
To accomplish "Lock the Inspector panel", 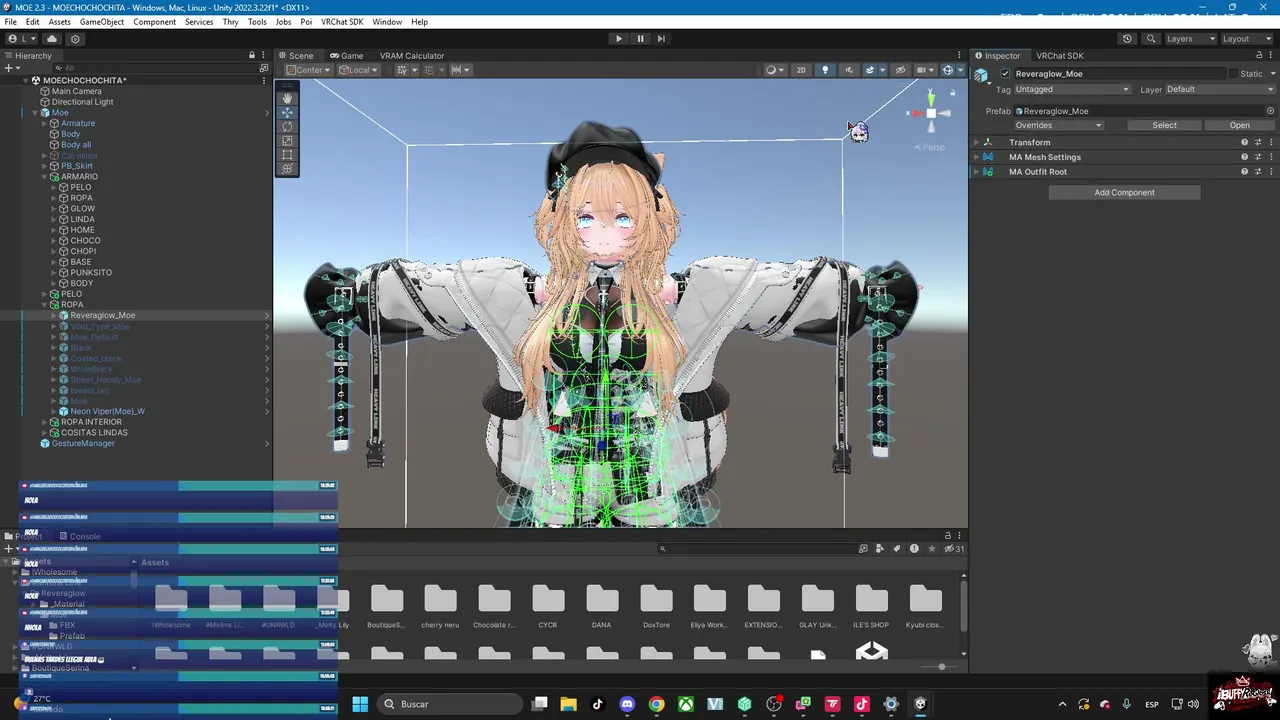I will pyautogui.click(x=1259, y=55).
